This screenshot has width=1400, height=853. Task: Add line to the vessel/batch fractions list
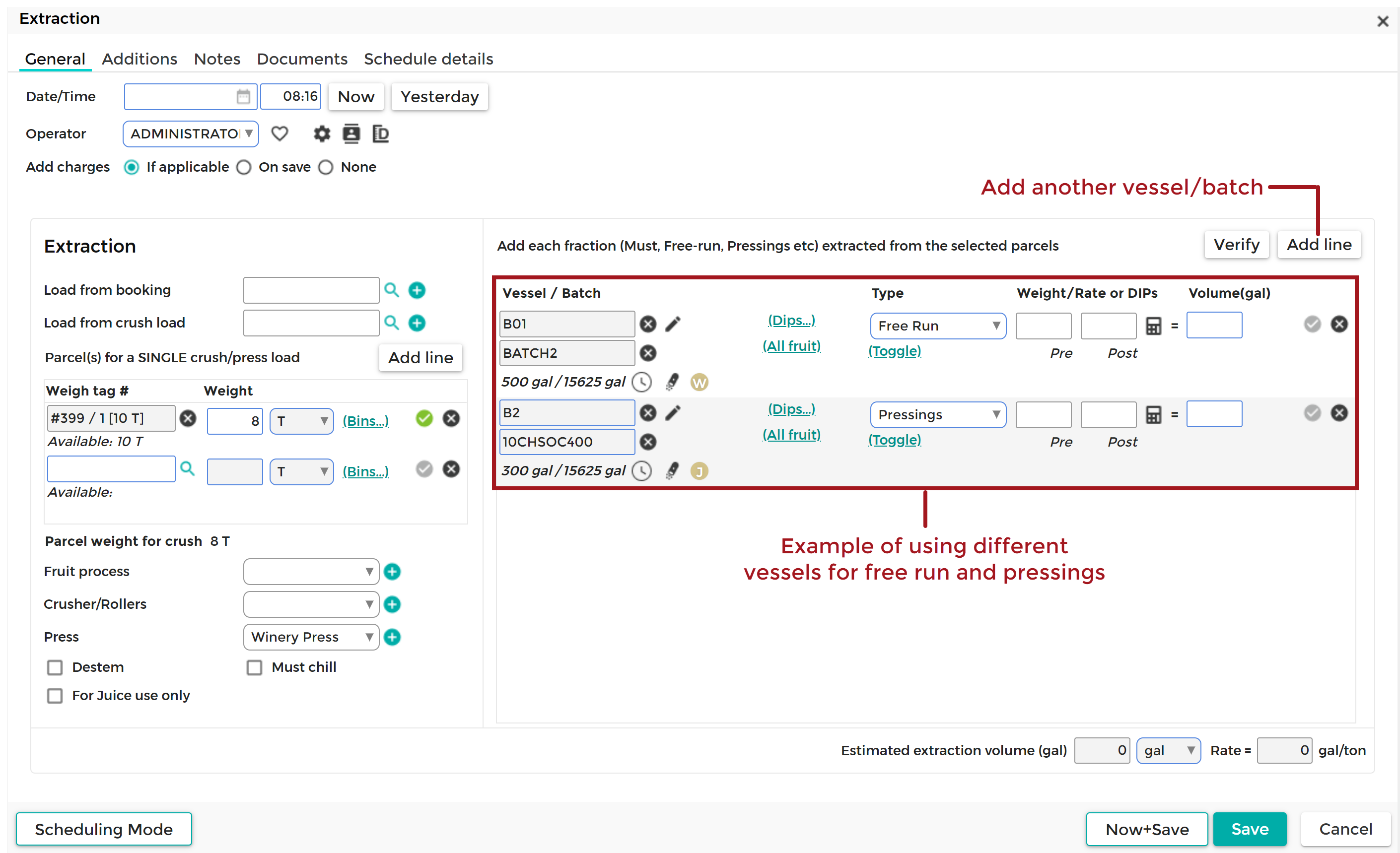click(x=1319, y=245)
